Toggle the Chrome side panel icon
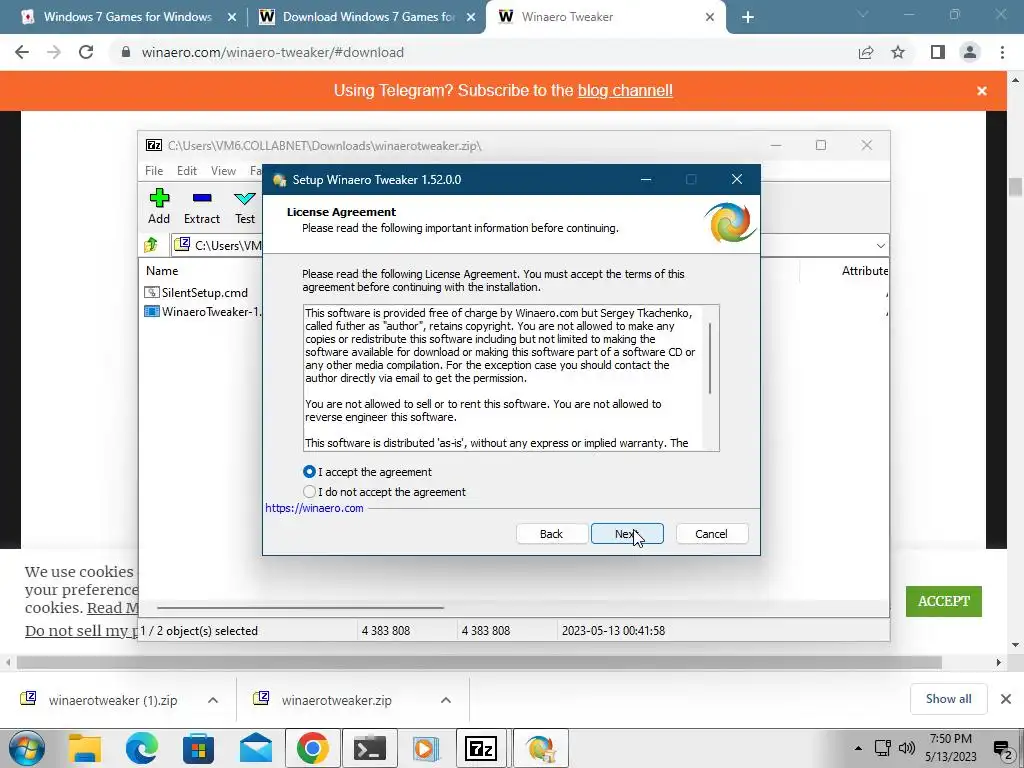 [x=938, y=52]
